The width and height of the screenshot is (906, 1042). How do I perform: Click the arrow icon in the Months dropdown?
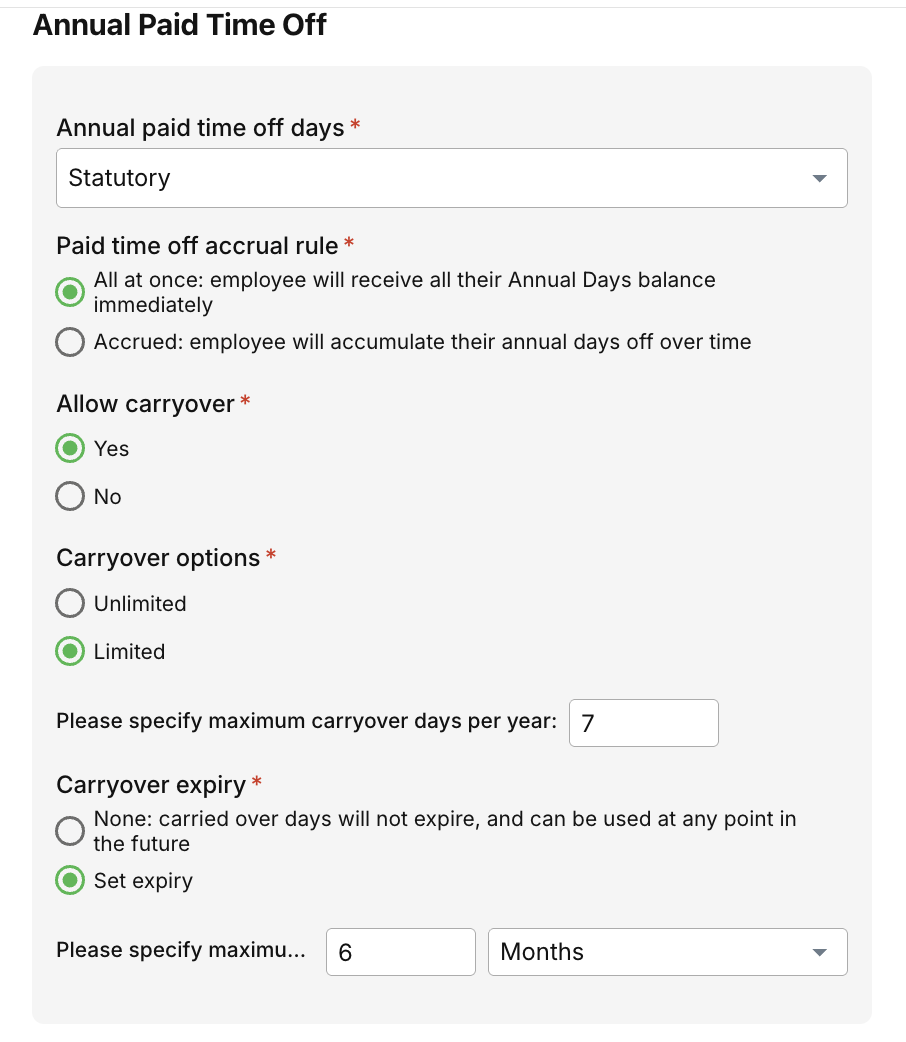(x=819, y=953)
